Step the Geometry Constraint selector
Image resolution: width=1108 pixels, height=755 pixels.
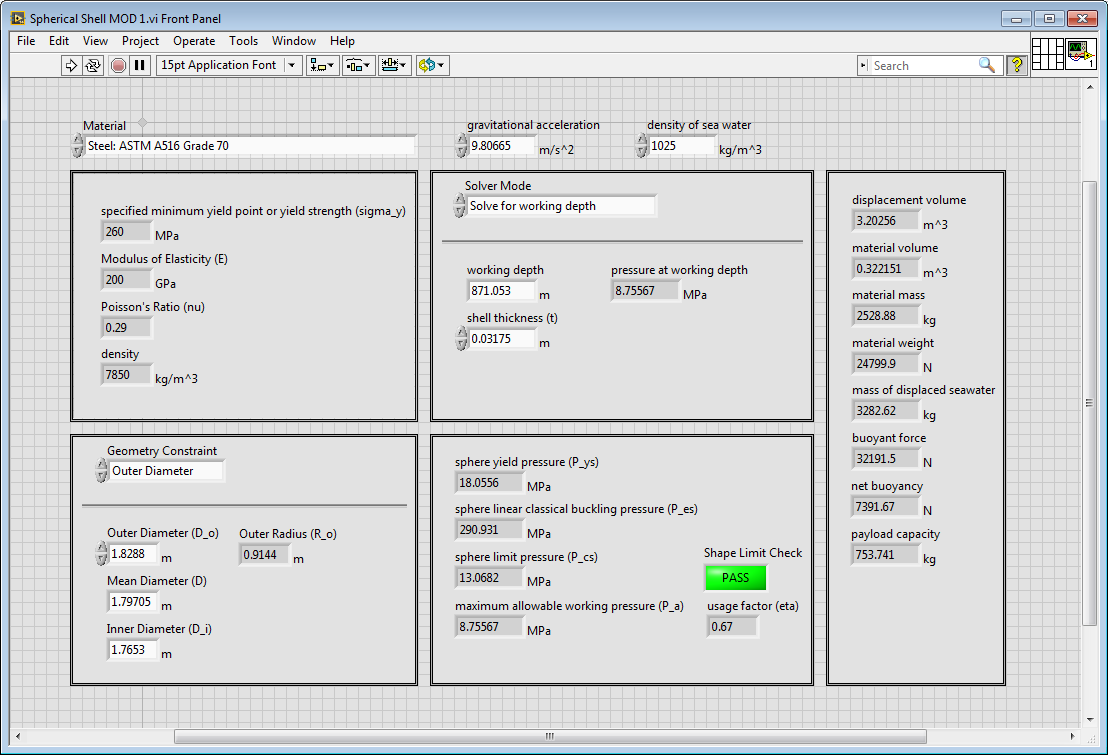pyautogui.click(x=101, y=471)
